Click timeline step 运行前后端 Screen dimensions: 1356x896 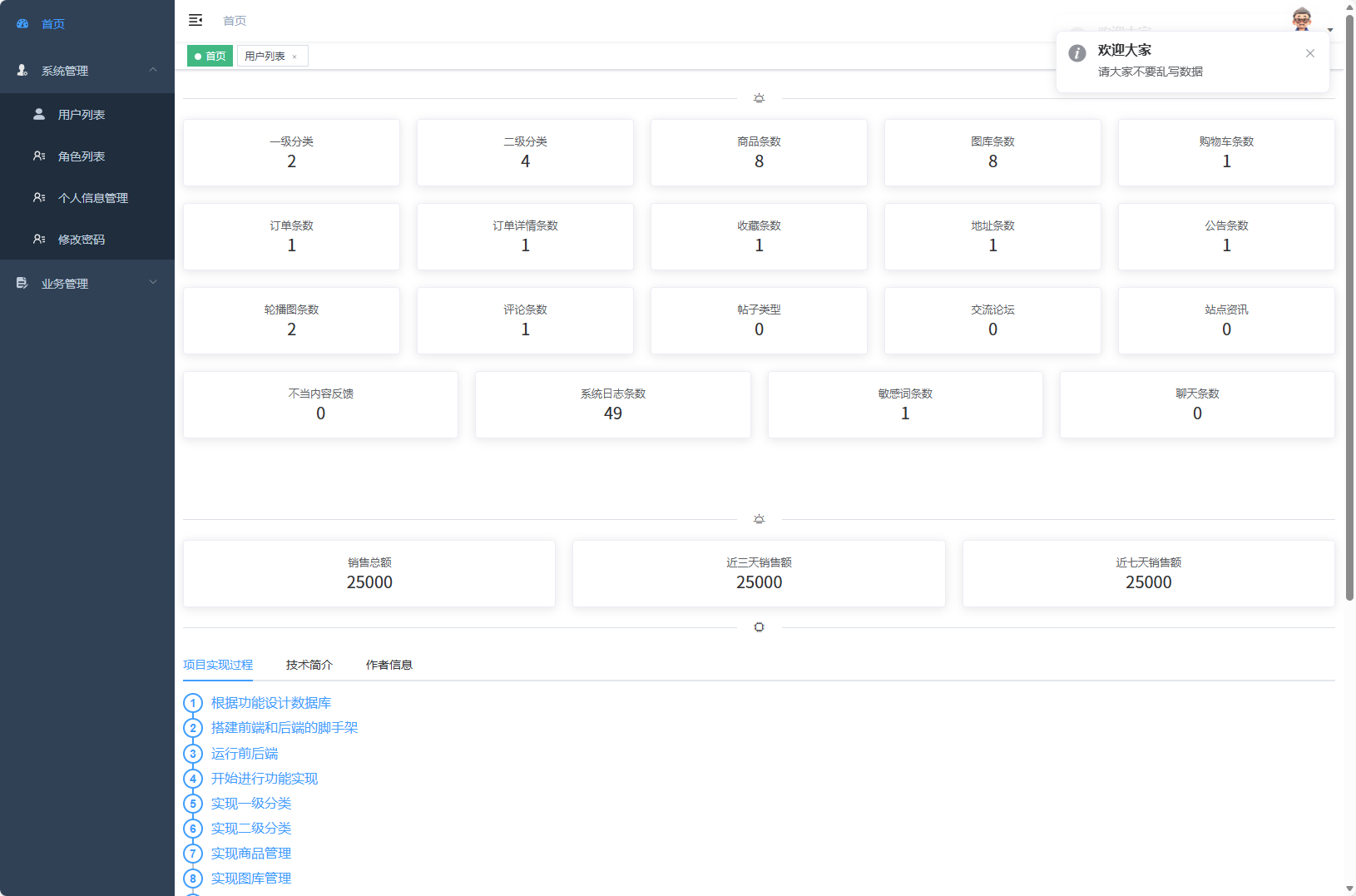click(245, 754)
